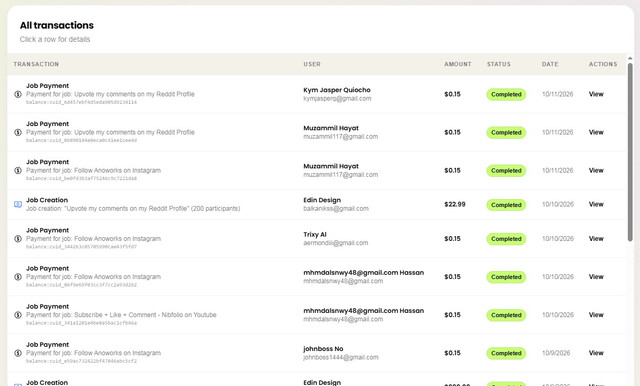Click coin icon of Muzammil Hayat's Instagram follow payment
Screen dimensions: 640x386
tap(18, 171)
